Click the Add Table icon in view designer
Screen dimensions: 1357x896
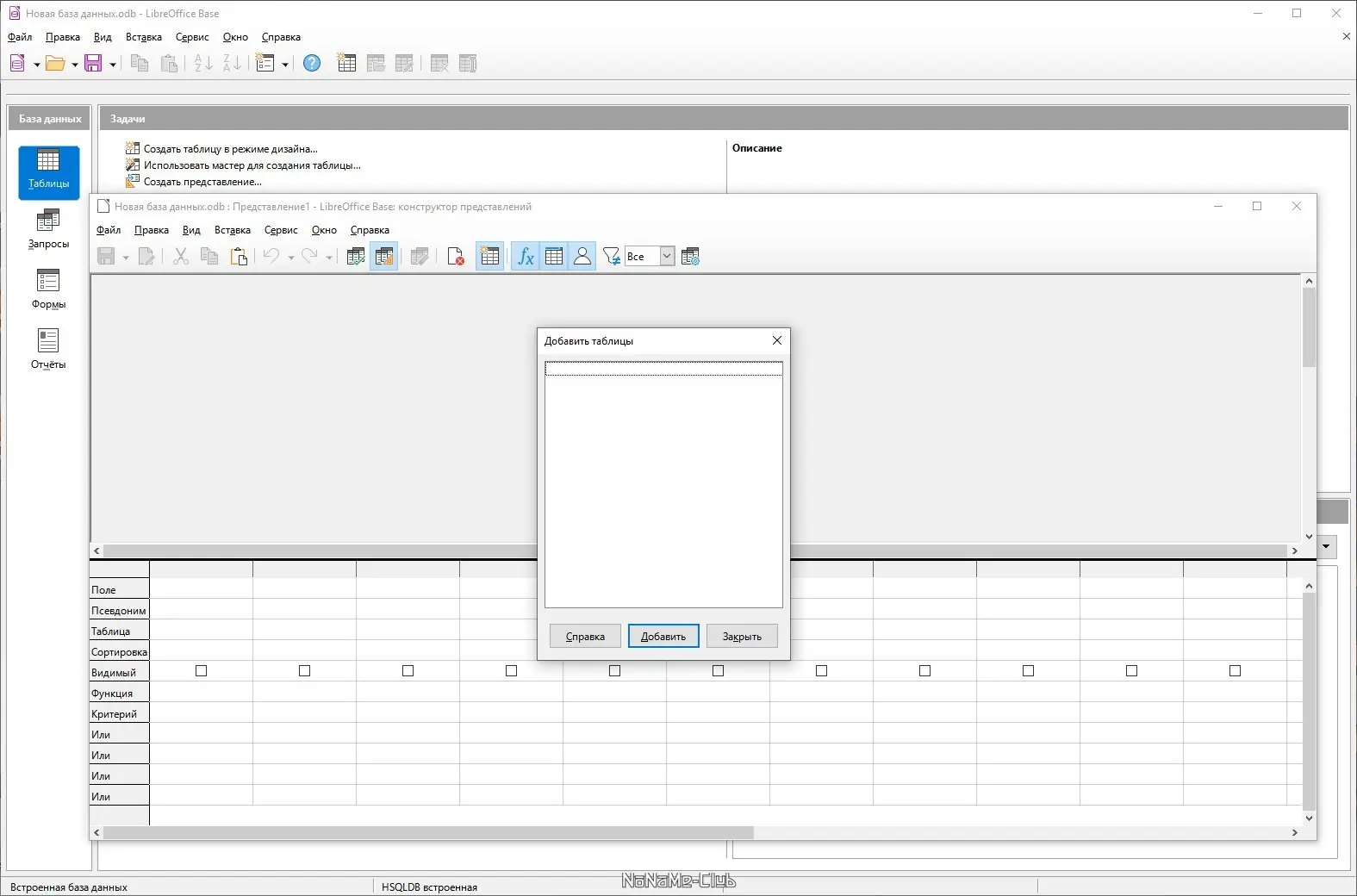[x=489, y=256]
